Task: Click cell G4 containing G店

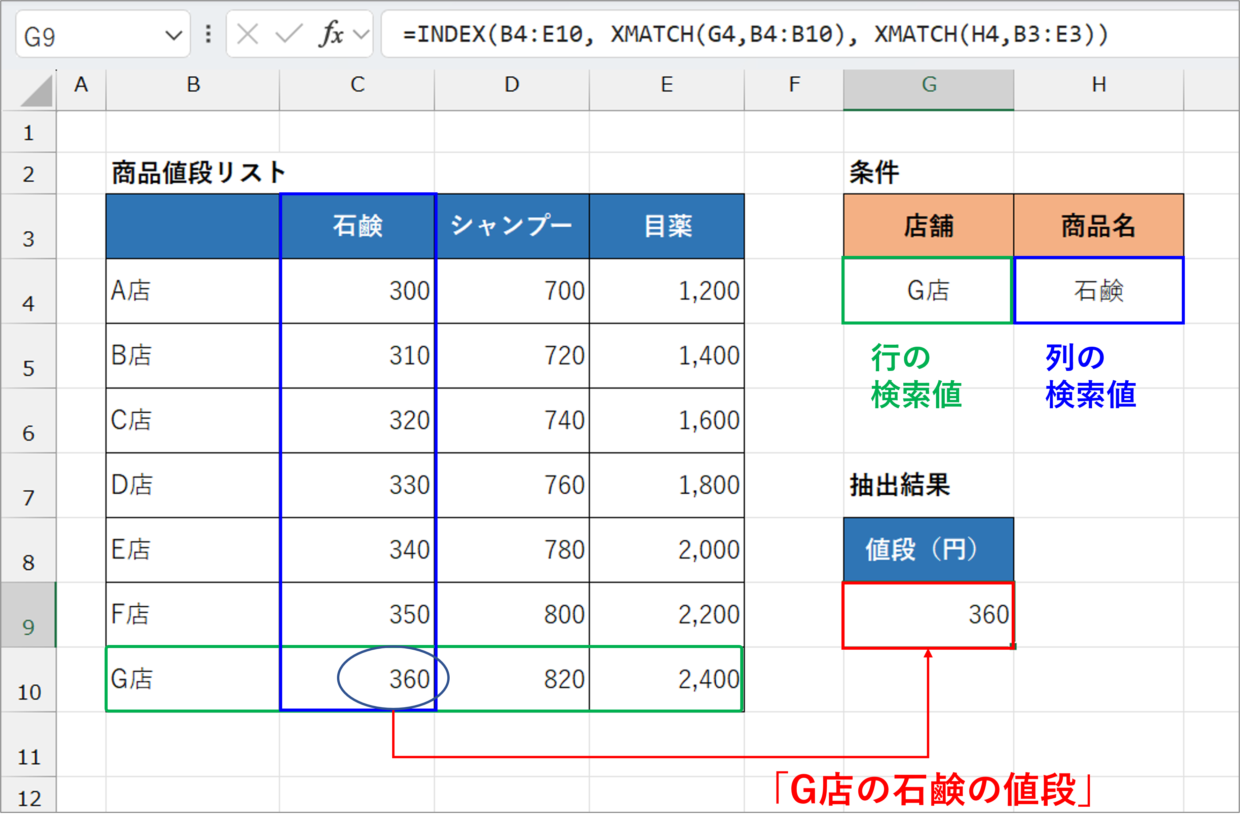Action: tap(927, 291)
